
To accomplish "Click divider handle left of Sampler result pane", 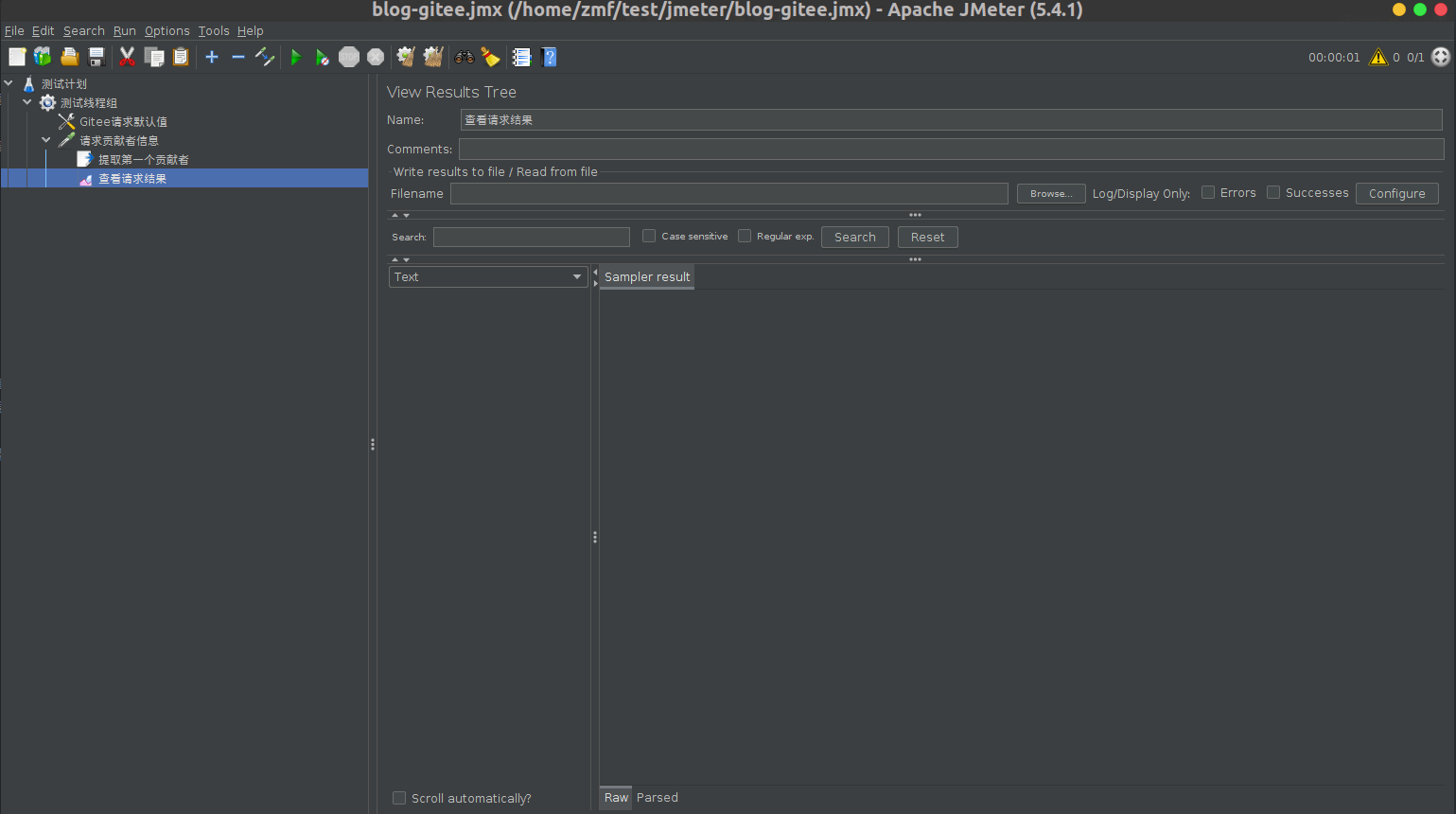I will (595, 537).
